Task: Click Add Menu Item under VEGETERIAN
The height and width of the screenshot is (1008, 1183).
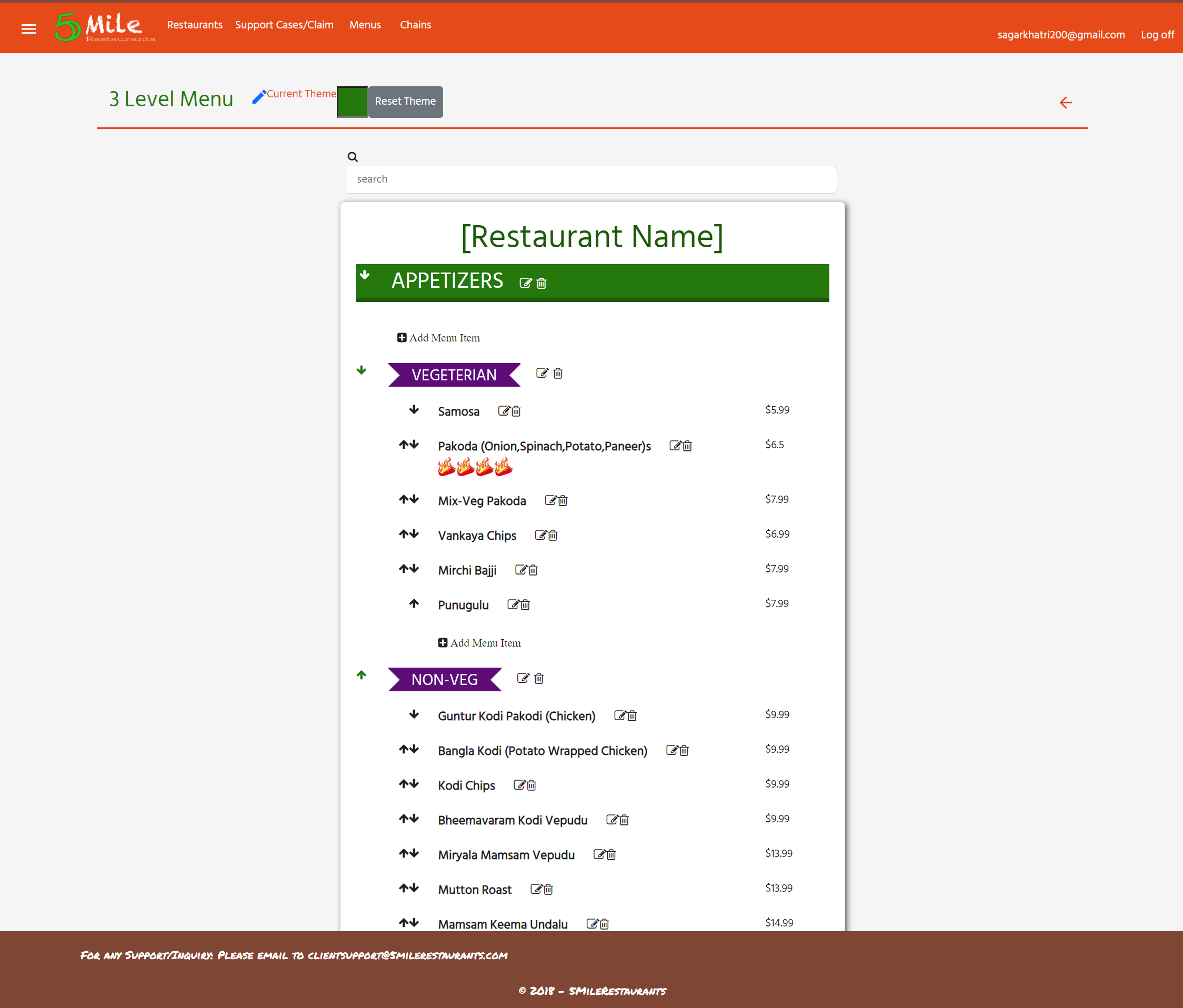Action: pyautogui.click(x=480, y=642)
